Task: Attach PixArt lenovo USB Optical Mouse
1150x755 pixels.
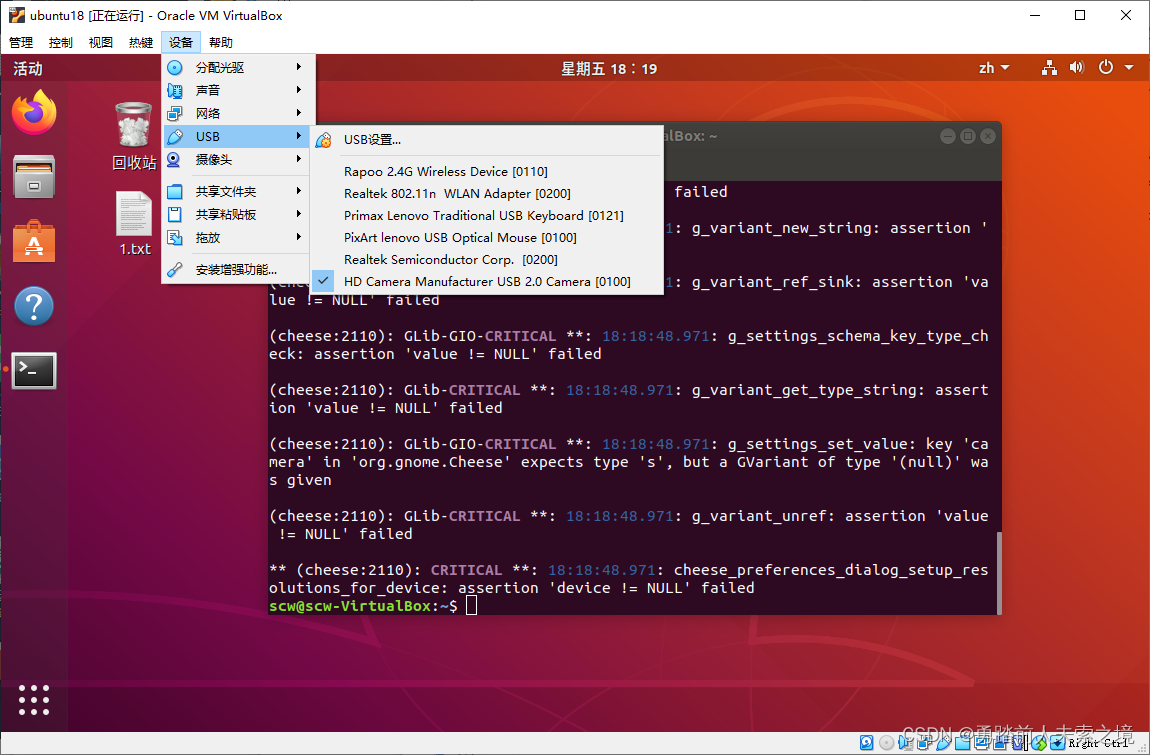Action: tap(487, 237)
